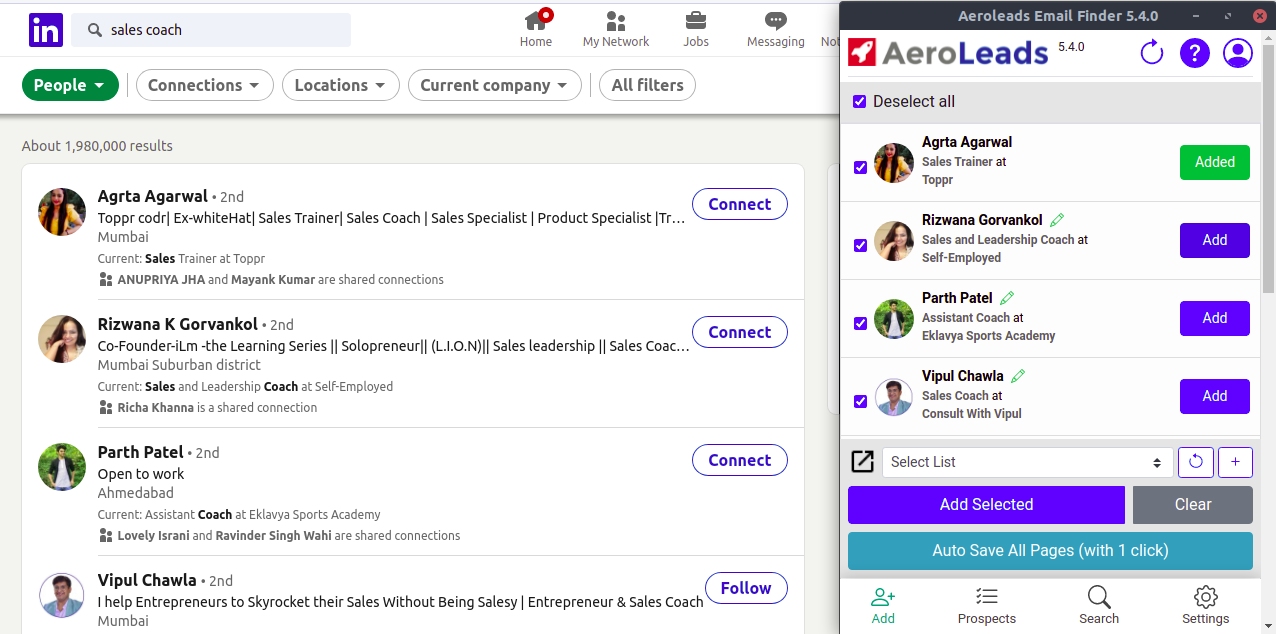Open Rizwana K Gorvankol's profile name link
The width and height of the screenshot is (1276, 634).
[x=178, y=324]
